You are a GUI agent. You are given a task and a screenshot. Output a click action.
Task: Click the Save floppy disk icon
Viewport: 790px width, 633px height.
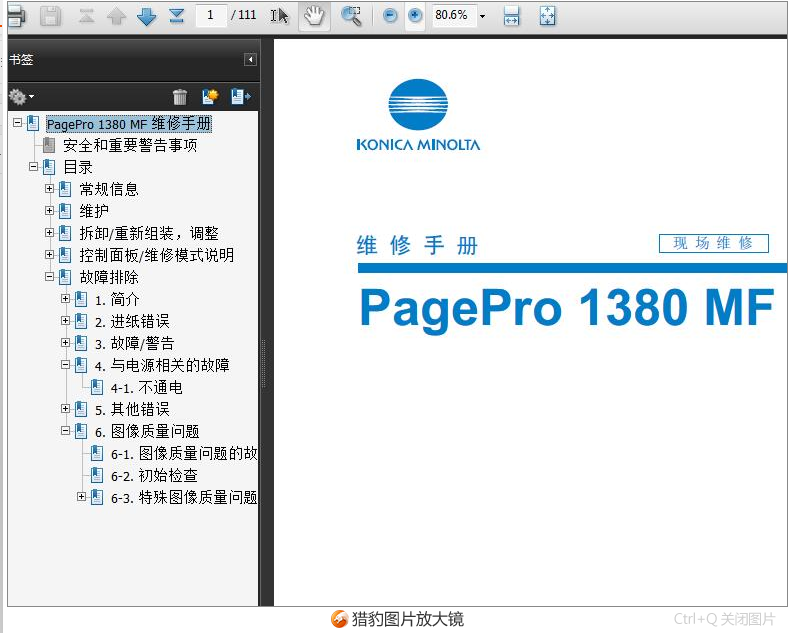[x=50, y=16]
